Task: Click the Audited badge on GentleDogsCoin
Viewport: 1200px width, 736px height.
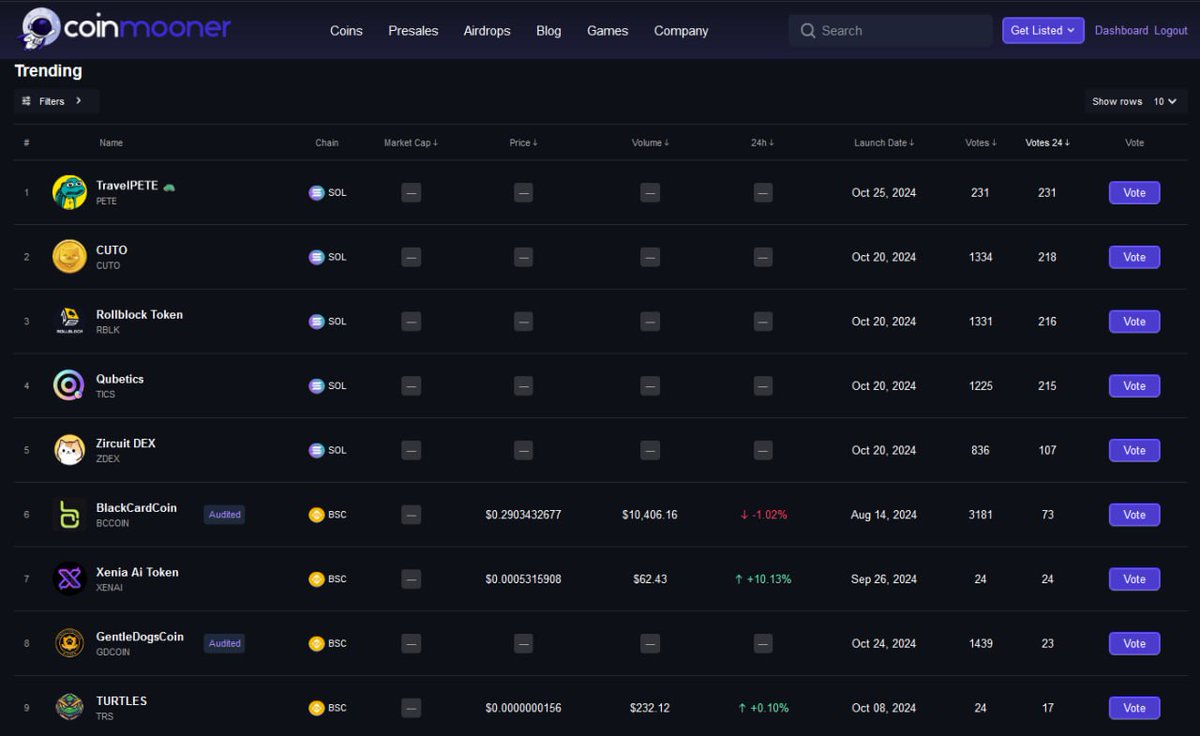Action: click(224, 644)
